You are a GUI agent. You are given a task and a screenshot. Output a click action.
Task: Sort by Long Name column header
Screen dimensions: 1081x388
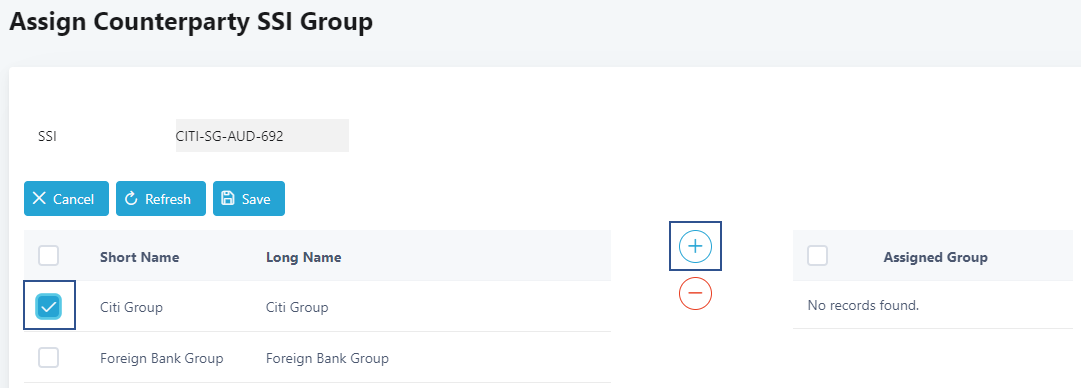pos(303,257)
